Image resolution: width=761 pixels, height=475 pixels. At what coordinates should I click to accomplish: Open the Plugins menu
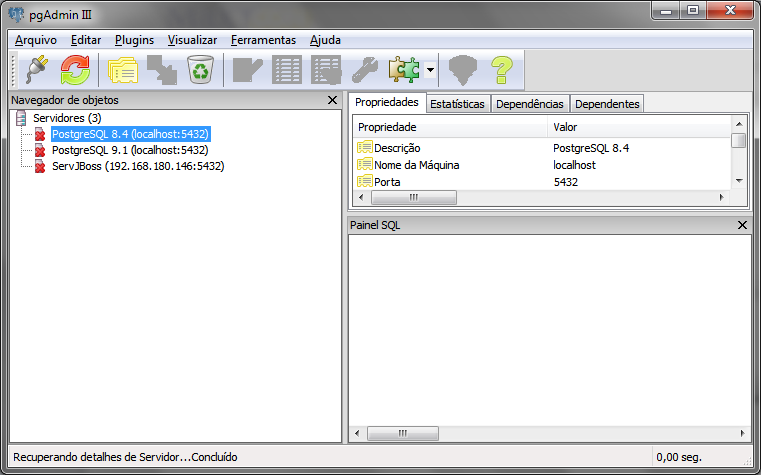tap(134, 40)
